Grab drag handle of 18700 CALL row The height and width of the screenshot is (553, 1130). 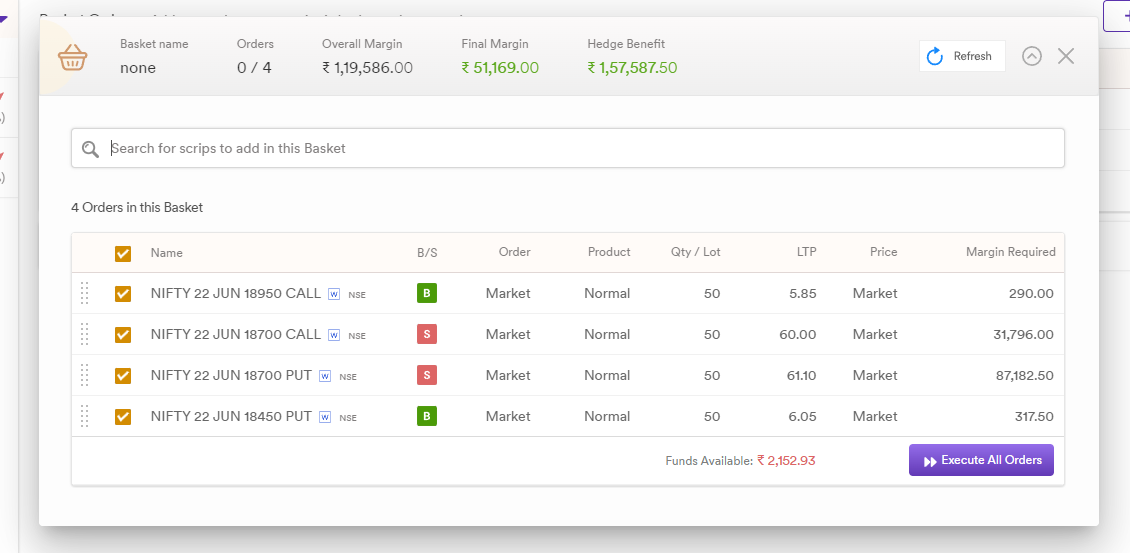[x=84, y=335]
